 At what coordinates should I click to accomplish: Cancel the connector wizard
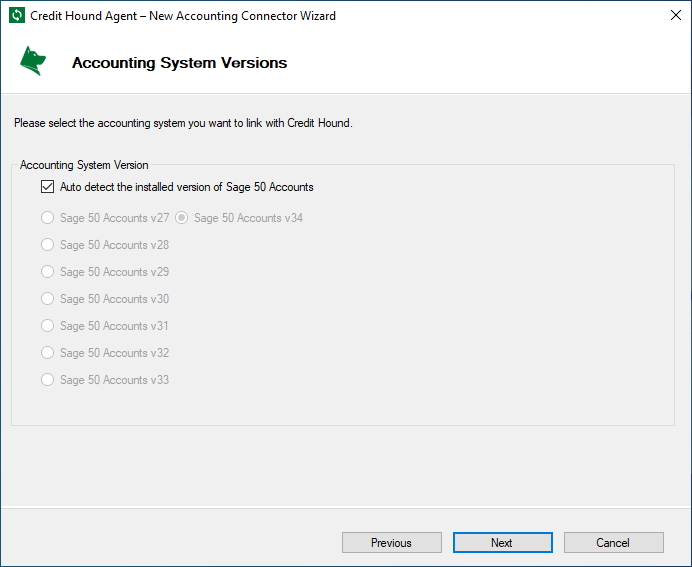613,542
